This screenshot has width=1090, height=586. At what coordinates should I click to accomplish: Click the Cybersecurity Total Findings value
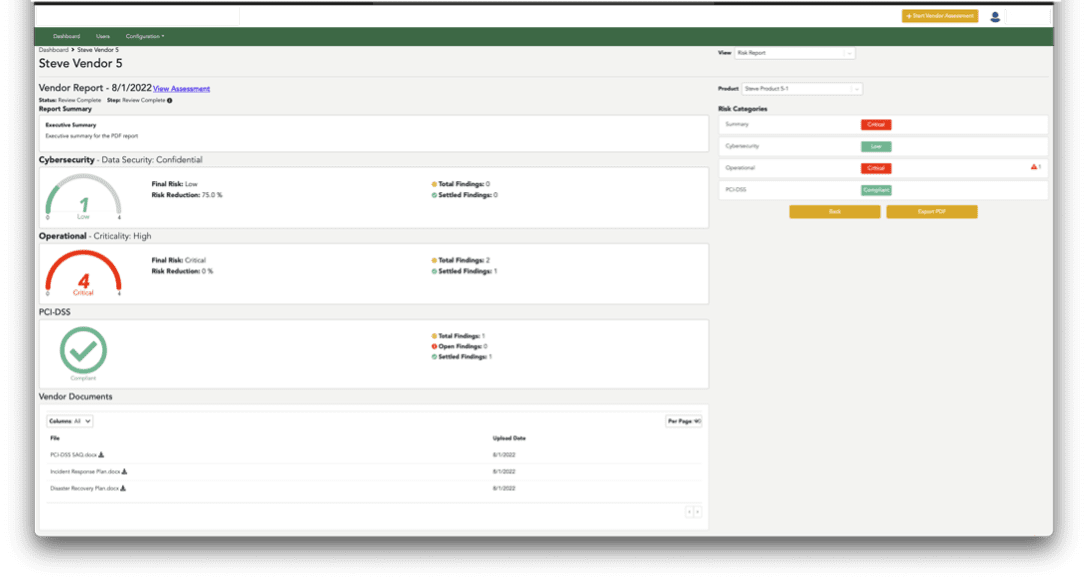(x=487, y=184)
